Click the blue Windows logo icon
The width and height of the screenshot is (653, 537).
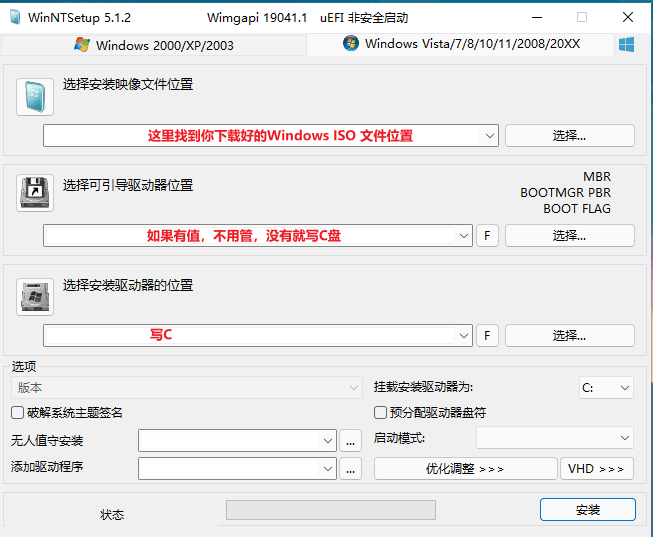click(626, 45)
